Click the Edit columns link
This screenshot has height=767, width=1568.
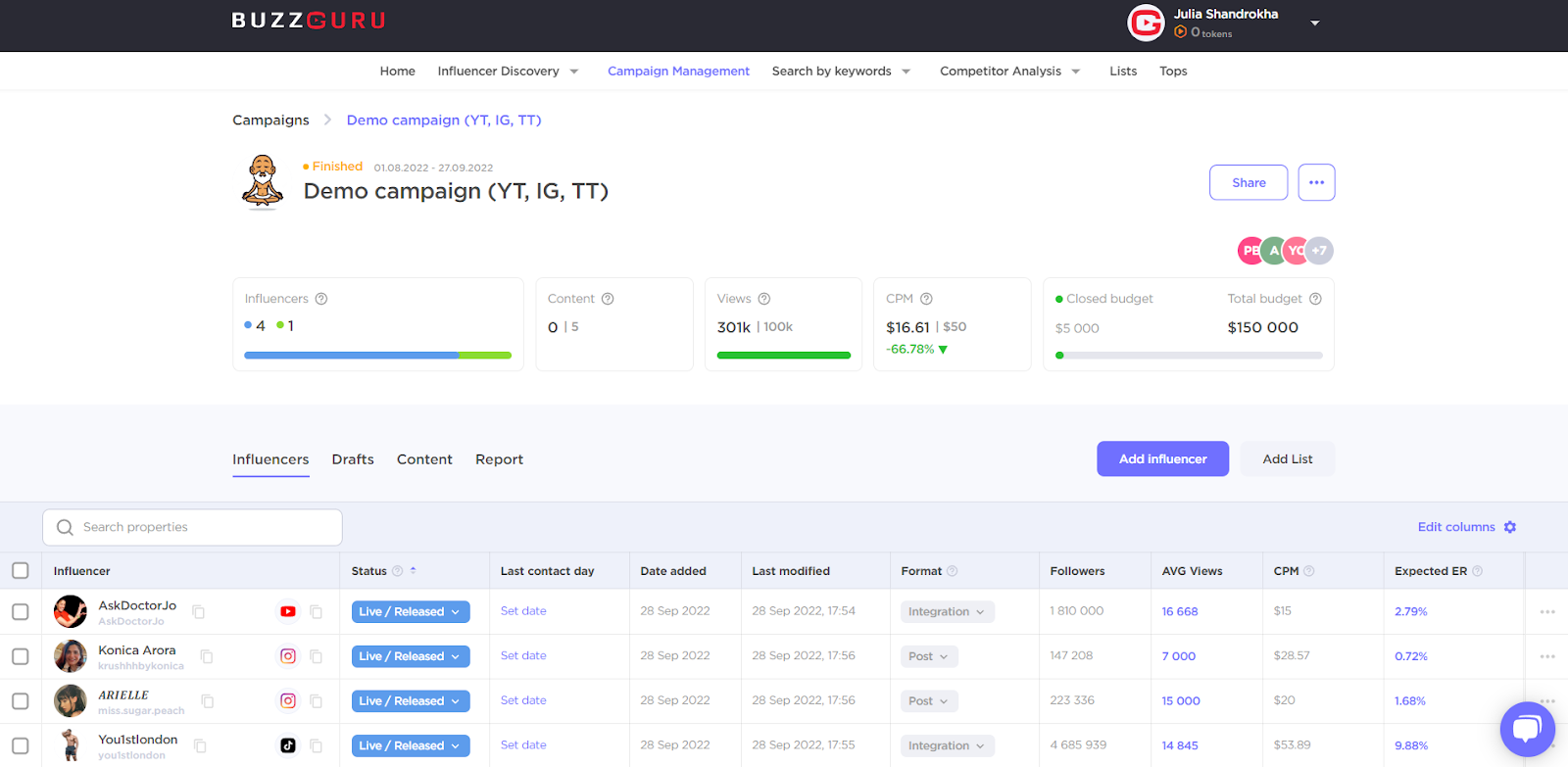tap(1456, 527)
